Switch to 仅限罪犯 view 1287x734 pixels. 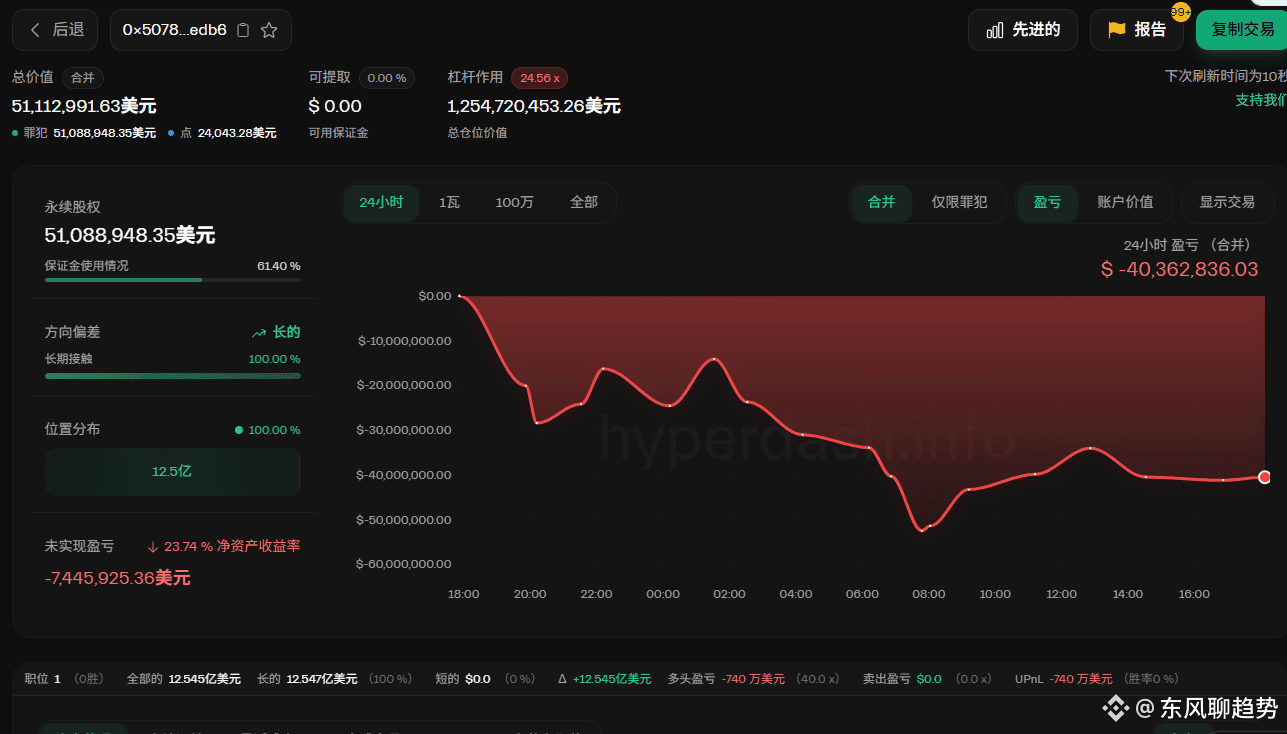959,202
